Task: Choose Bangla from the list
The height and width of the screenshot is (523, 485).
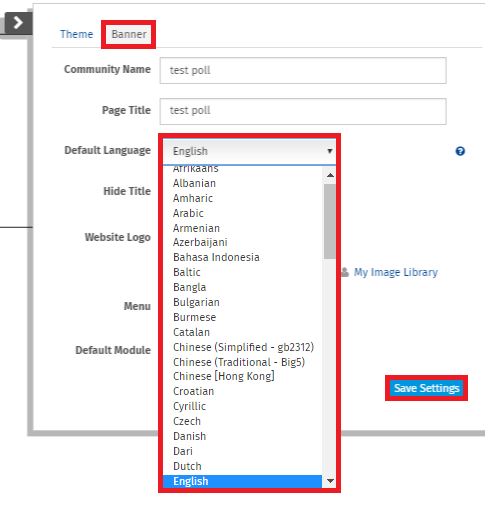Action: 242,287
